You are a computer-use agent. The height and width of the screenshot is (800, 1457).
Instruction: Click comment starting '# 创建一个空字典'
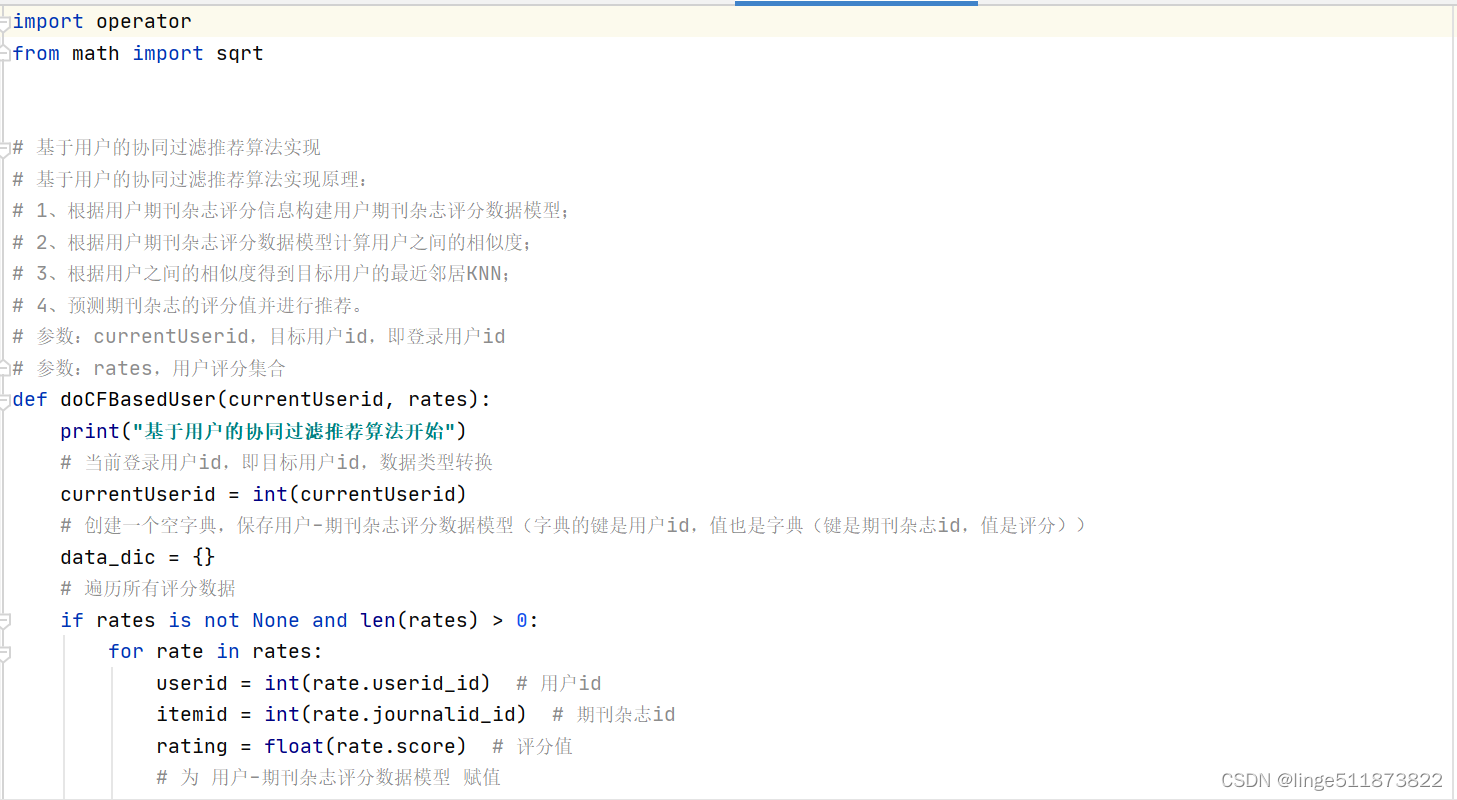[573, 526]
